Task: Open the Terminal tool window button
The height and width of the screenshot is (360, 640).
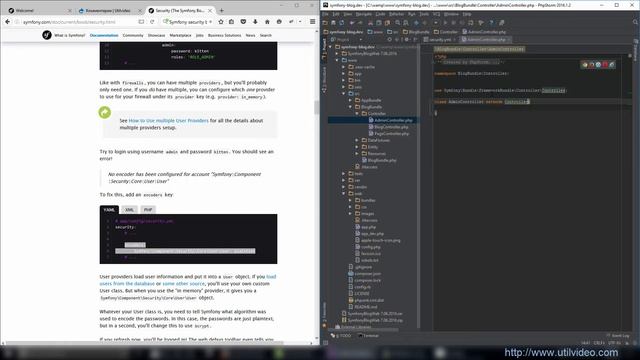Action: [x=369, y=336]
